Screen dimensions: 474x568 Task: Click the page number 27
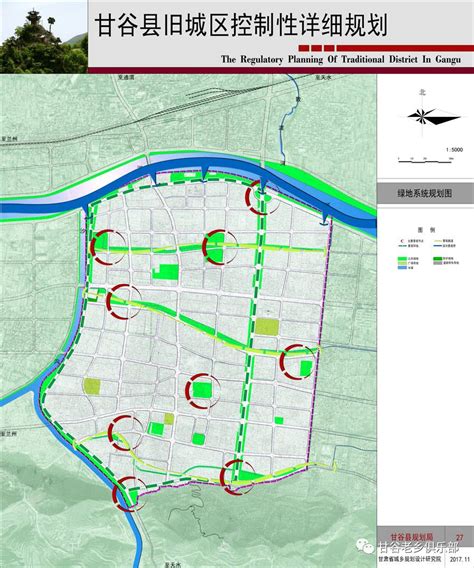[460, 537]
